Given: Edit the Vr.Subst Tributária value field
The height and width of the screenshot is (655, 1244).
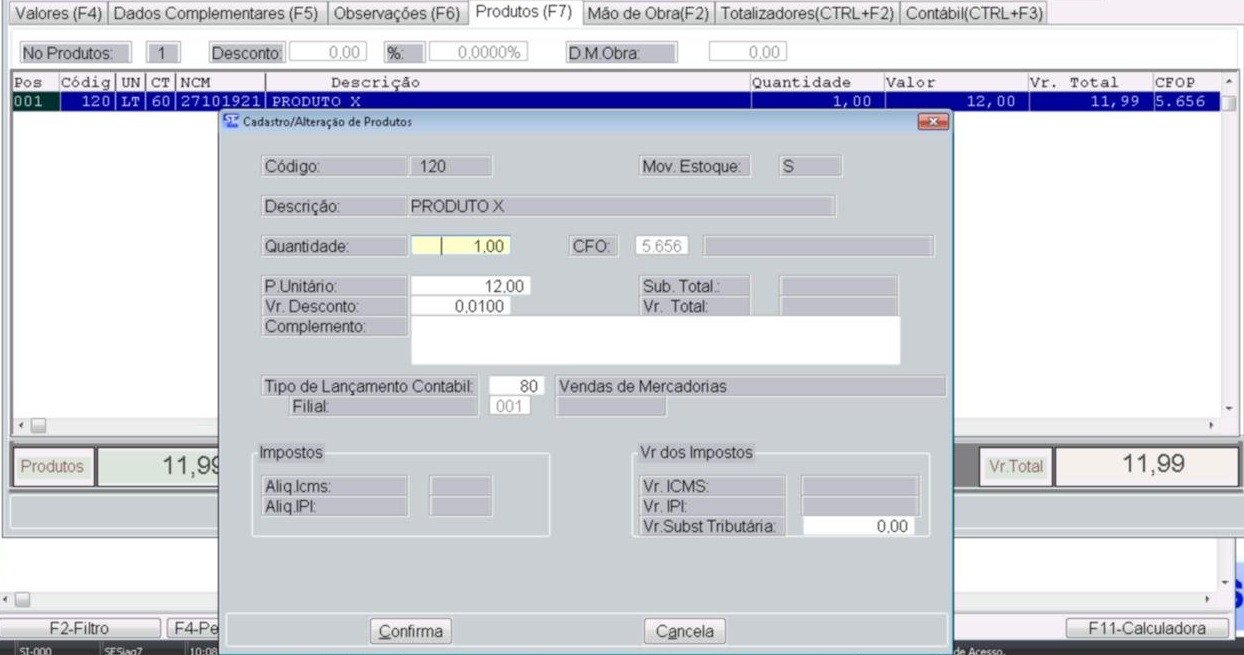Looking at the screenshot, I should tap(858, 526).
